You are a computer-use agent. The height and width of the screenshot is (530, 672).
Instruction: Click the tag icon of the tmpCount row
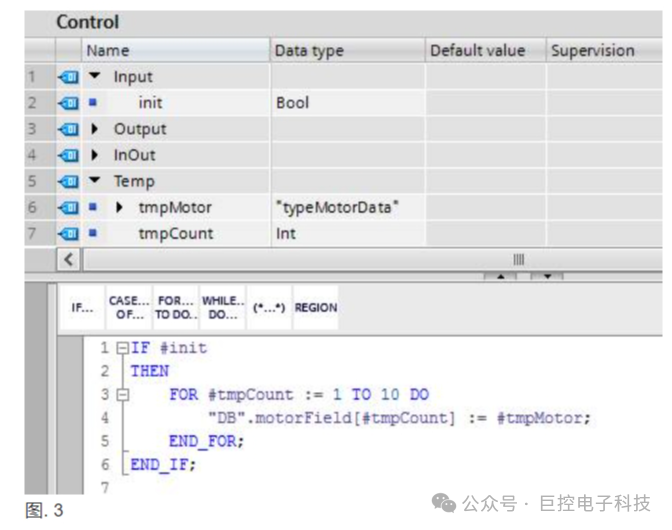69,234
